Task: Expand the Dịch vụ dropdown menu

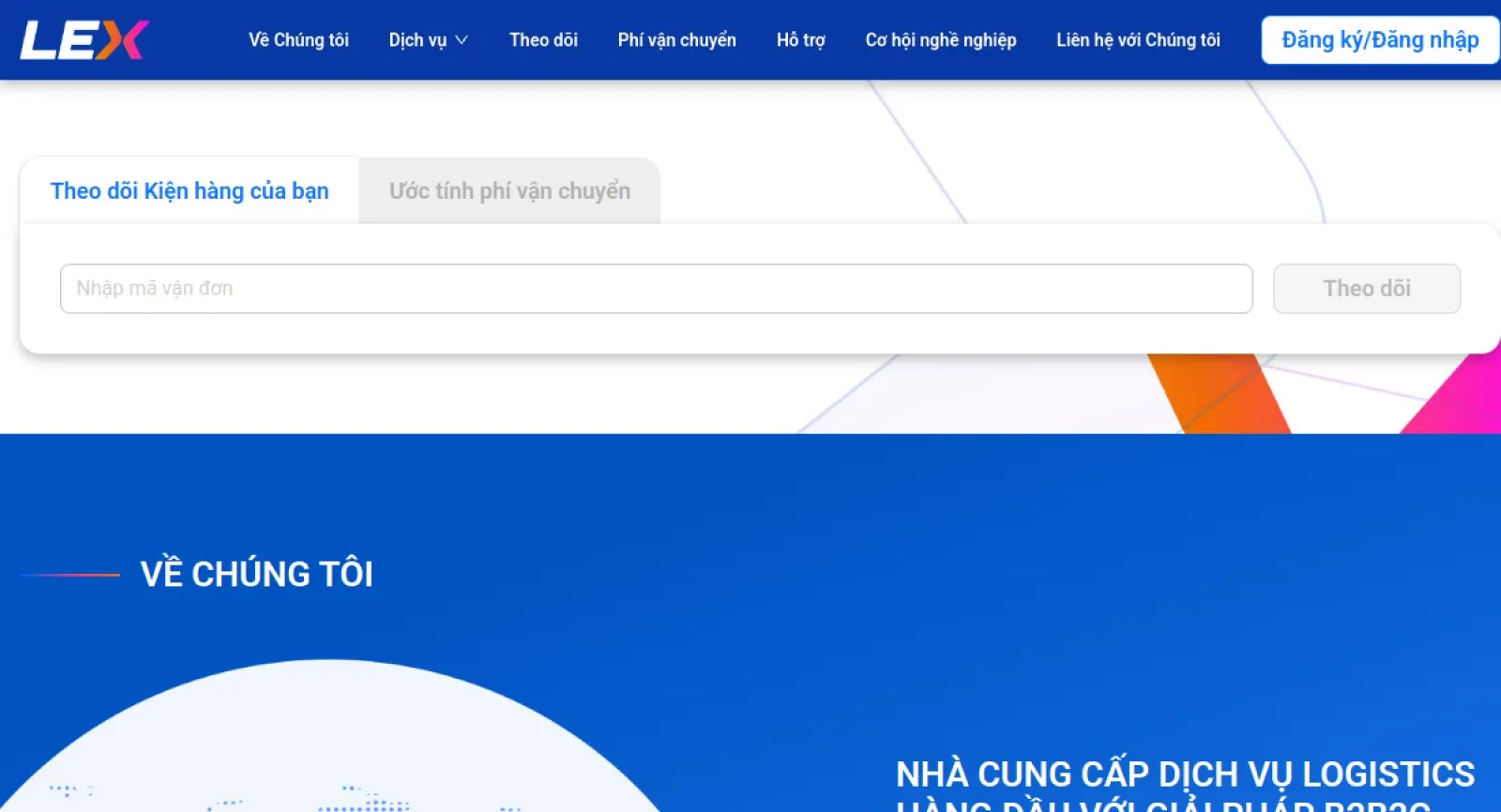Action: [x=428, y=40]
